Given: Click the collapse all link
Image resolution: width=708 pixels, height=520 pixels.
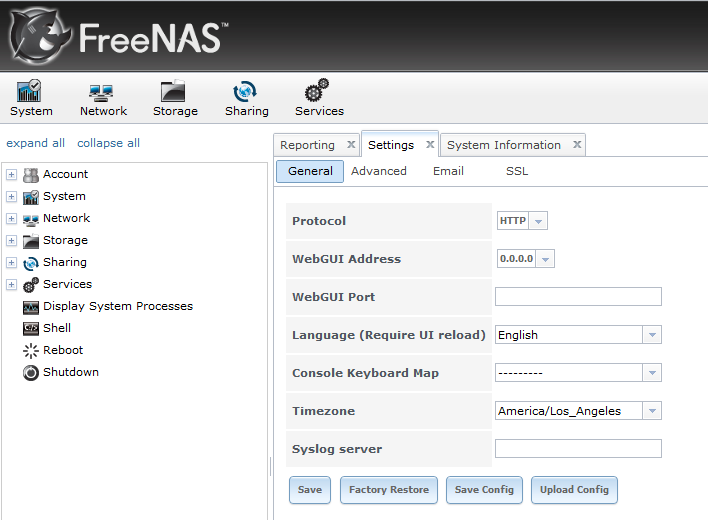Looking at the screenshot, I should click(108, 143).
